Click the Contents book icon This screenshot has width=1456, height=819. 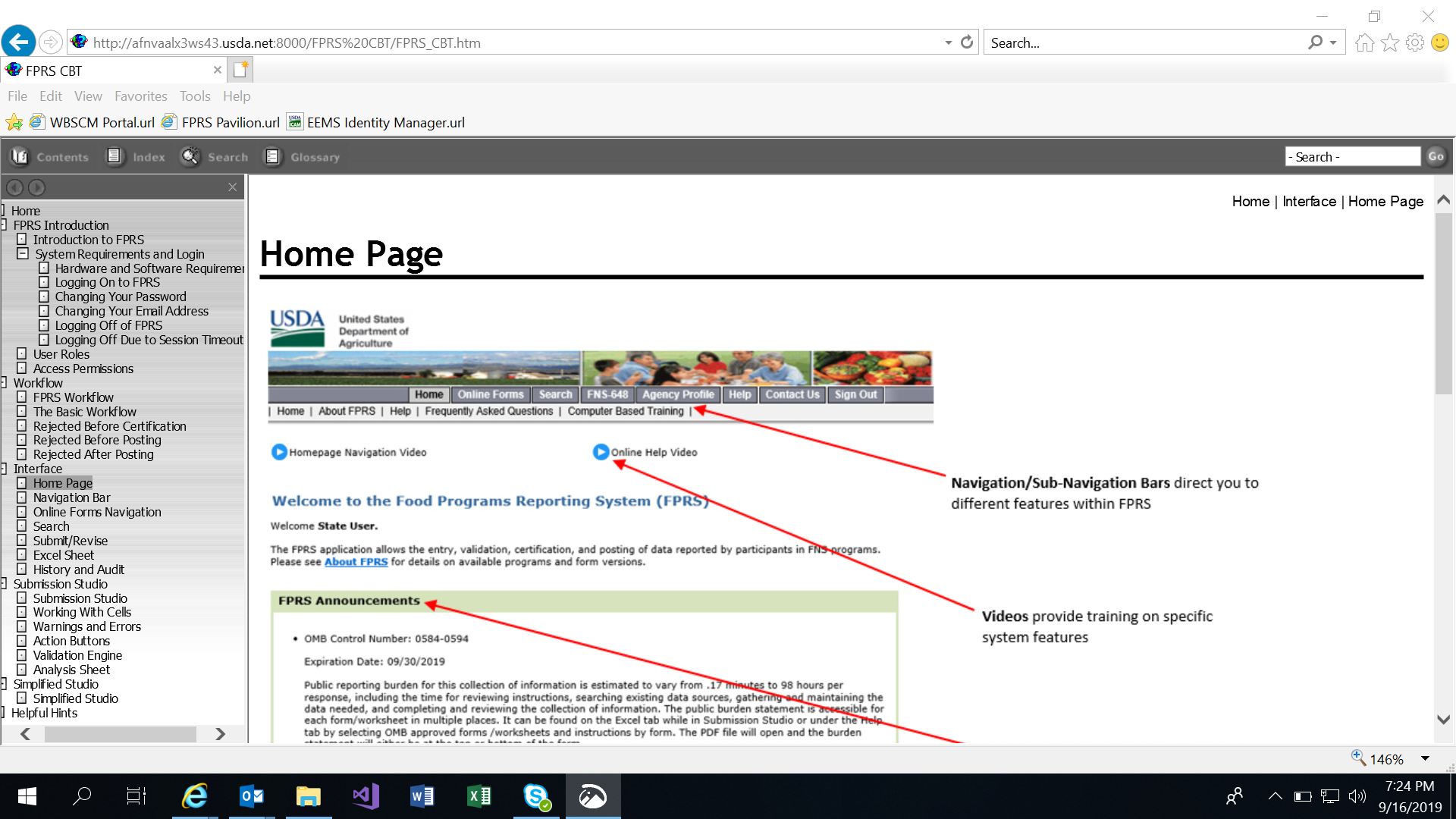[20, 157]
